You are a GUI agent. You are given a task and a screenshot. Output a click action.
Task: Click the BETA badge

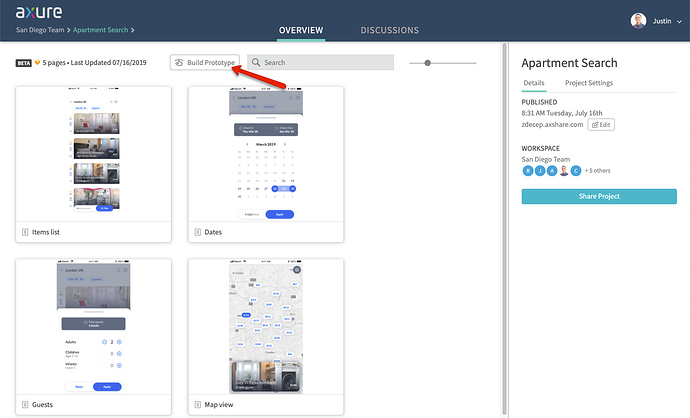[24, 63]
